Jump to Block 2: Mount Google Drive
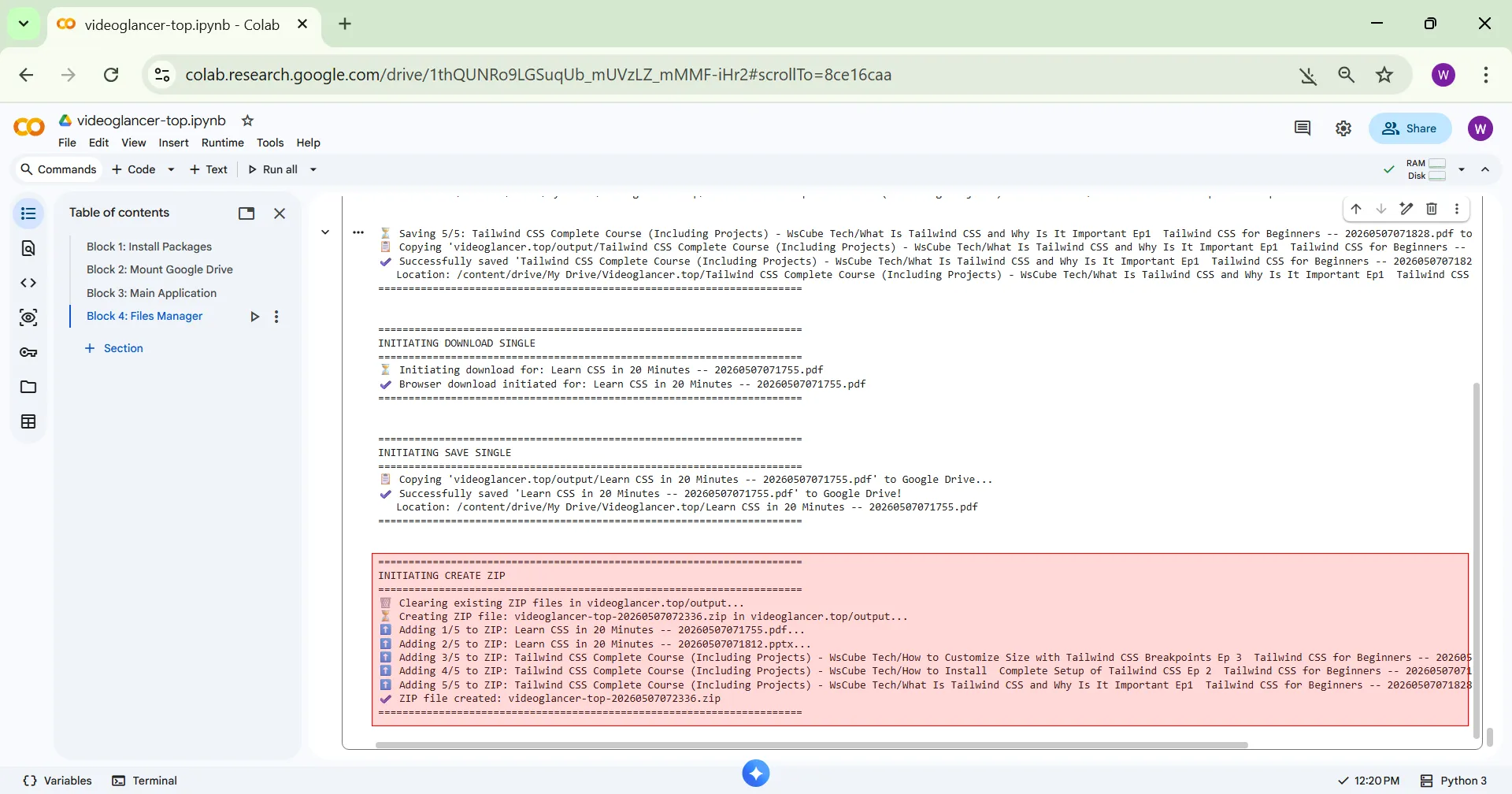Viewport: 1512px width, 794px height. (160, 269)
